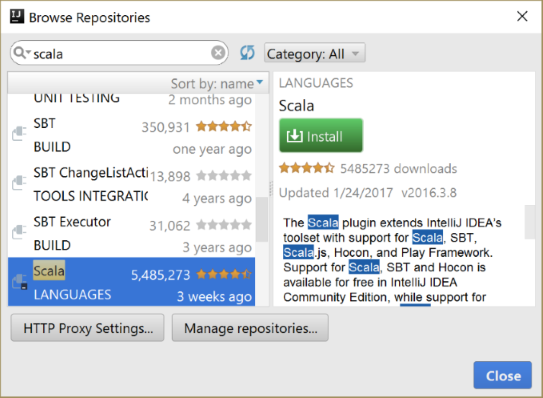Click rating stars in details pane

tap(307, 168)
